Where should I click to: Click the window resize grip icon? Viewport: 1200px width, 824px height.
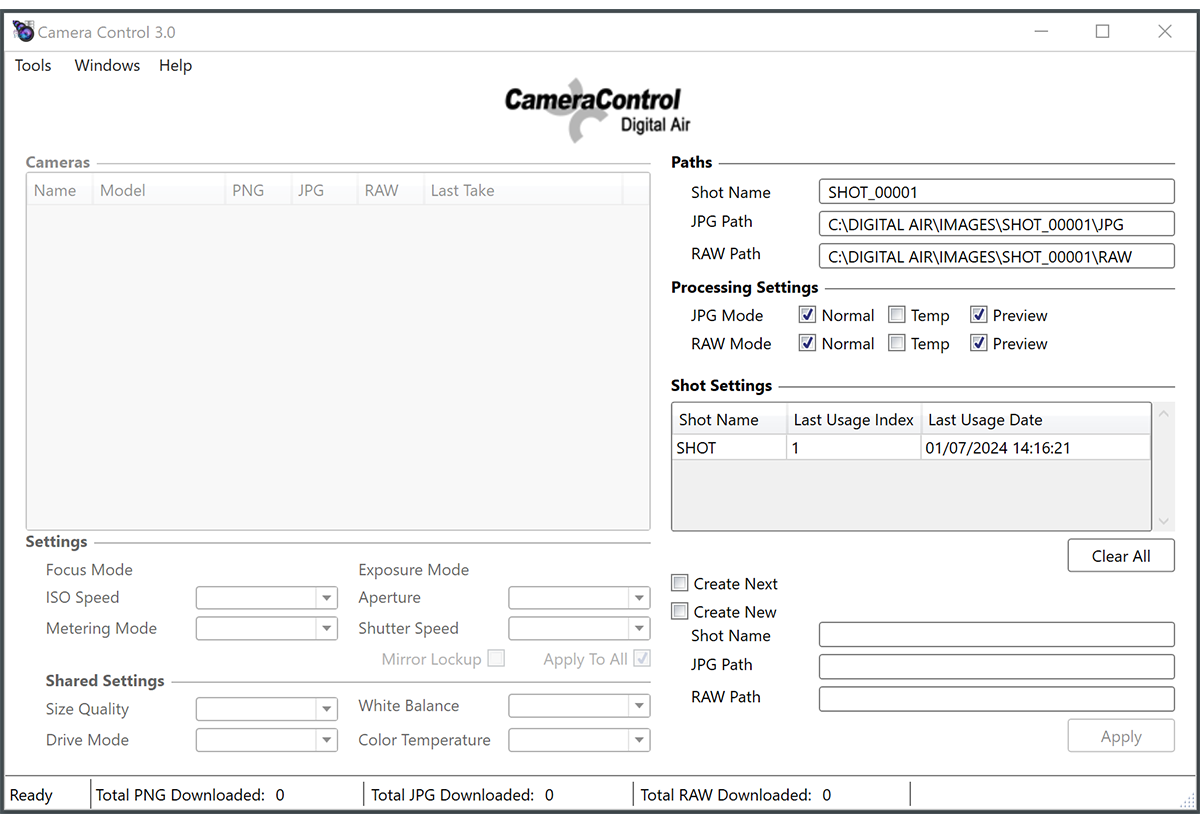1186,800
